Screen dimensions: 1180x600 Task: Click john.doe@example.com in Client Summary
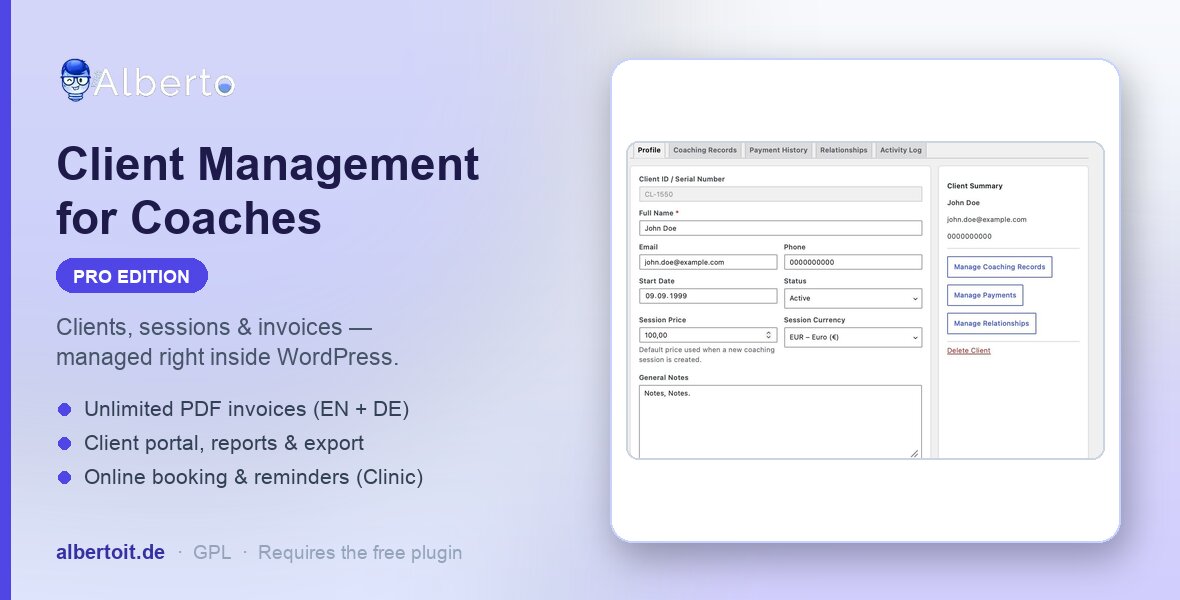(987, 220)
